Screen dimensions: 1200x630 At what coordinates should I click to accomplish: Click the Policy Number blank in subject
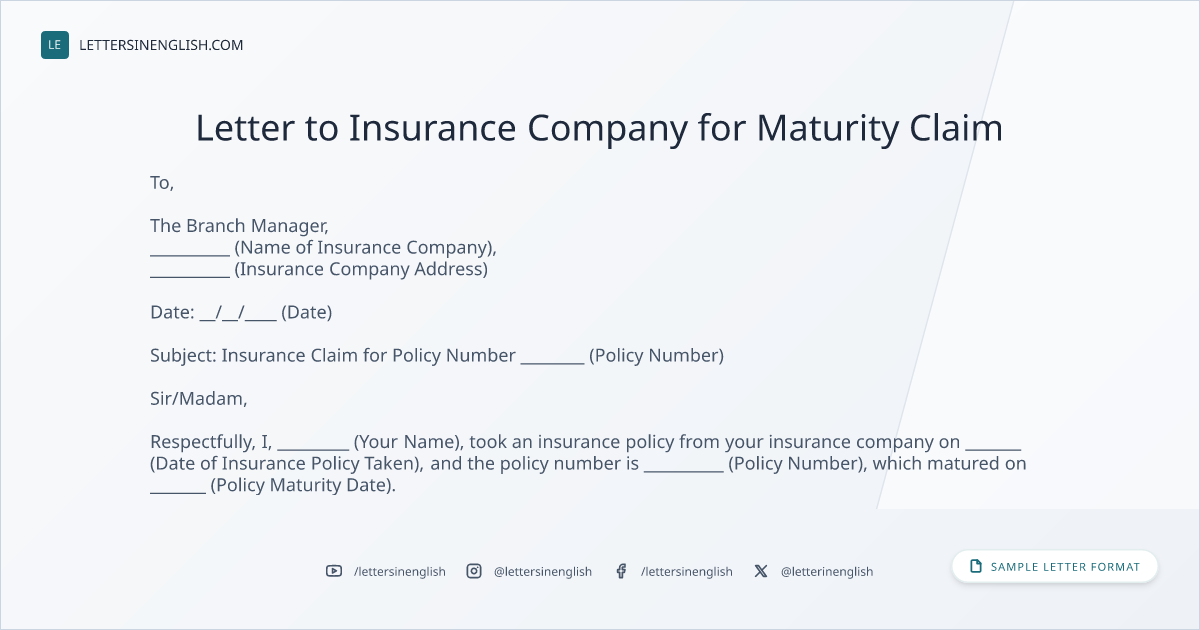552,357
